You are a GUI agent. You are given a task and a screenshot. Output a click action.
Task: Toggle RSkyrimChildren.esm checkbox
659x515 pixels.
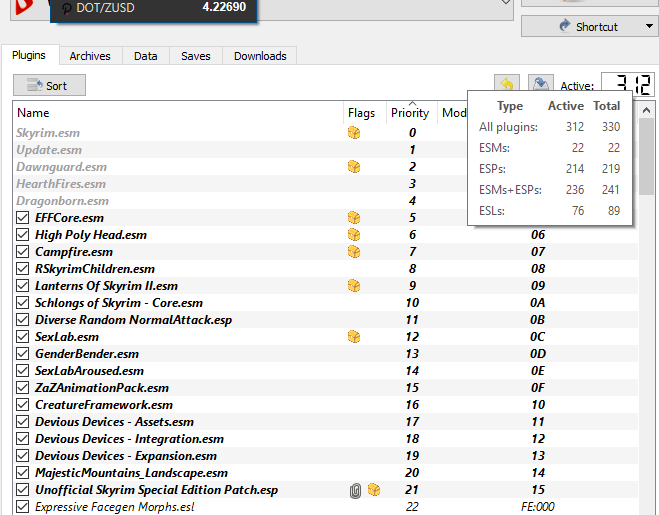23,269
